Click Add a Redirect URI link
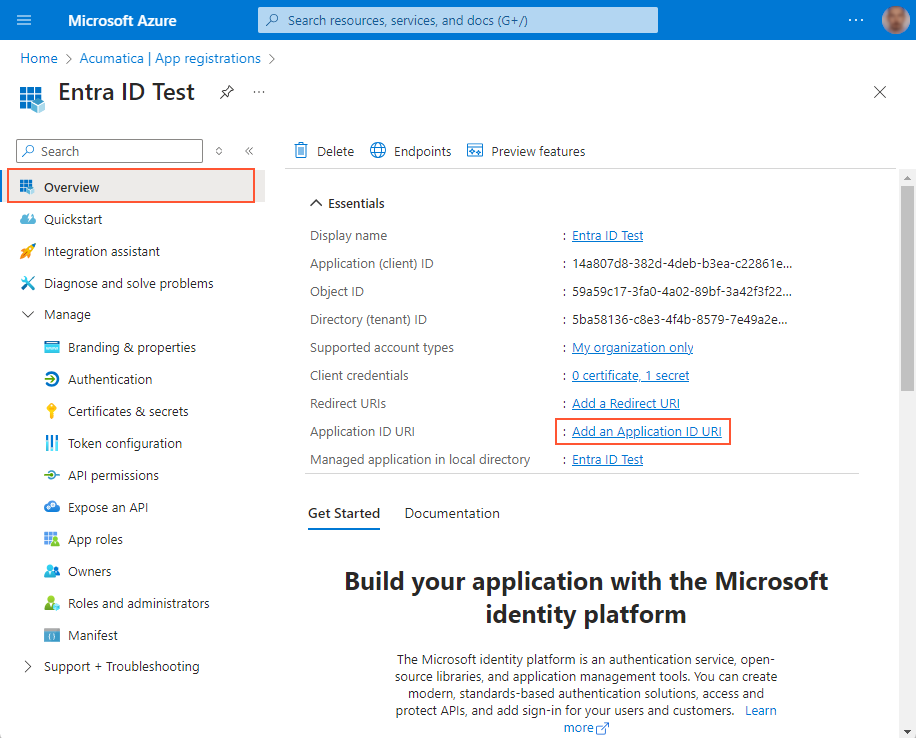The height and width of the screenshot is (738, 916). [626, 403]
